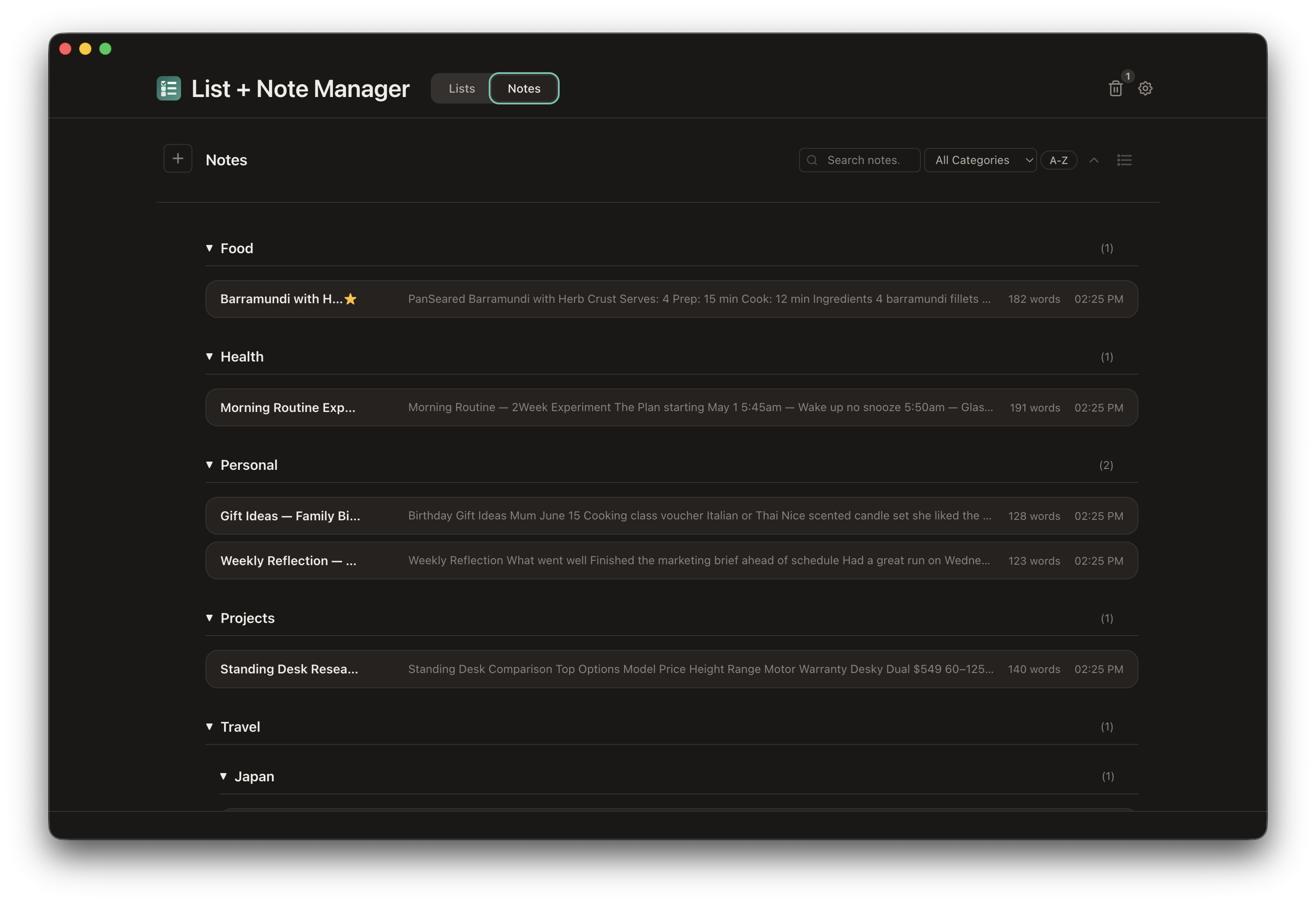This screenshot has width=1316, height=904.
Task: Click the Standing Desk Comparison preview text
Action: pyautogui.click(x=701, y=669)
